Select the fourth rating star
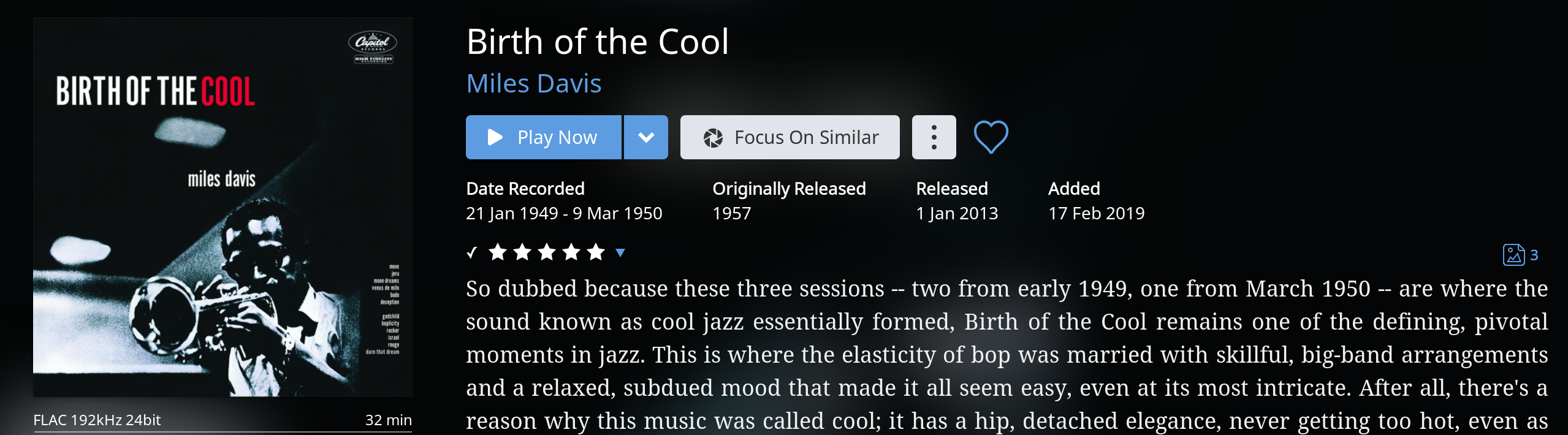This screenshot has width=1568, height=435. click(571, 252)
